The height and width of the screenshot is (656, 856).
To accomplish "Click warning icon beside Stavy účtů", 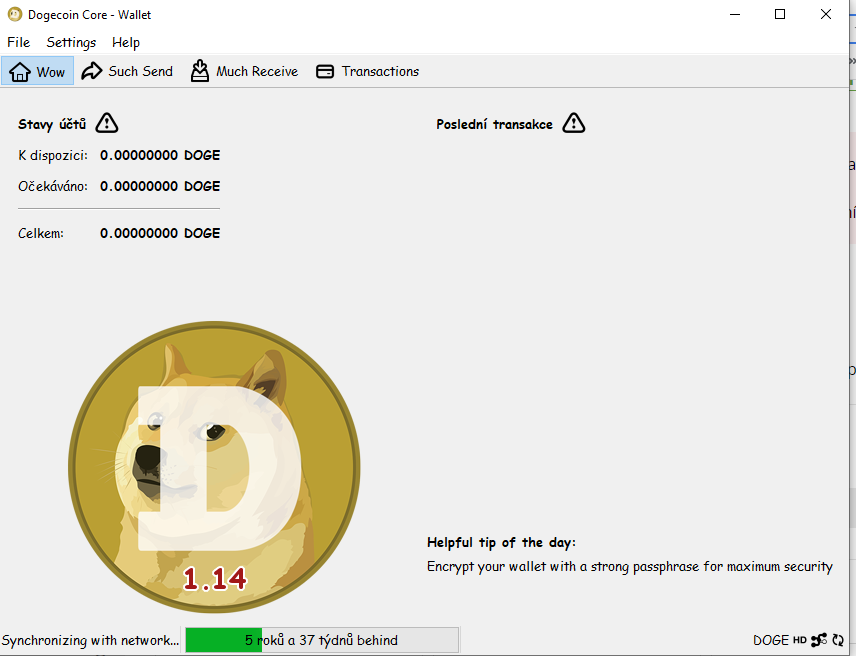I will [106, 123].
